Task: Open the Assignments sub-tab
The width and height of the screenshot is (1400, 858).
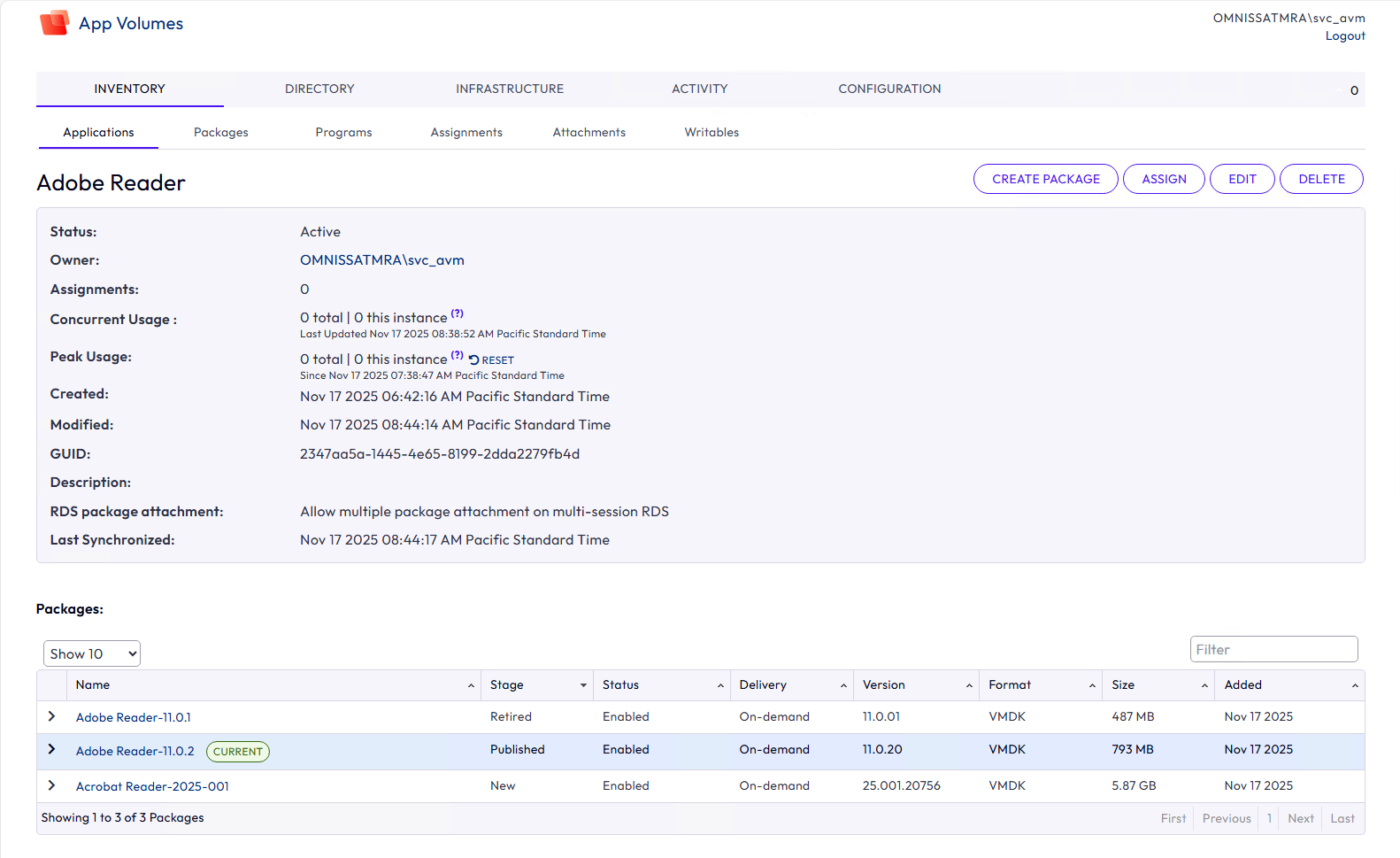Action: [x=466, y=132]
